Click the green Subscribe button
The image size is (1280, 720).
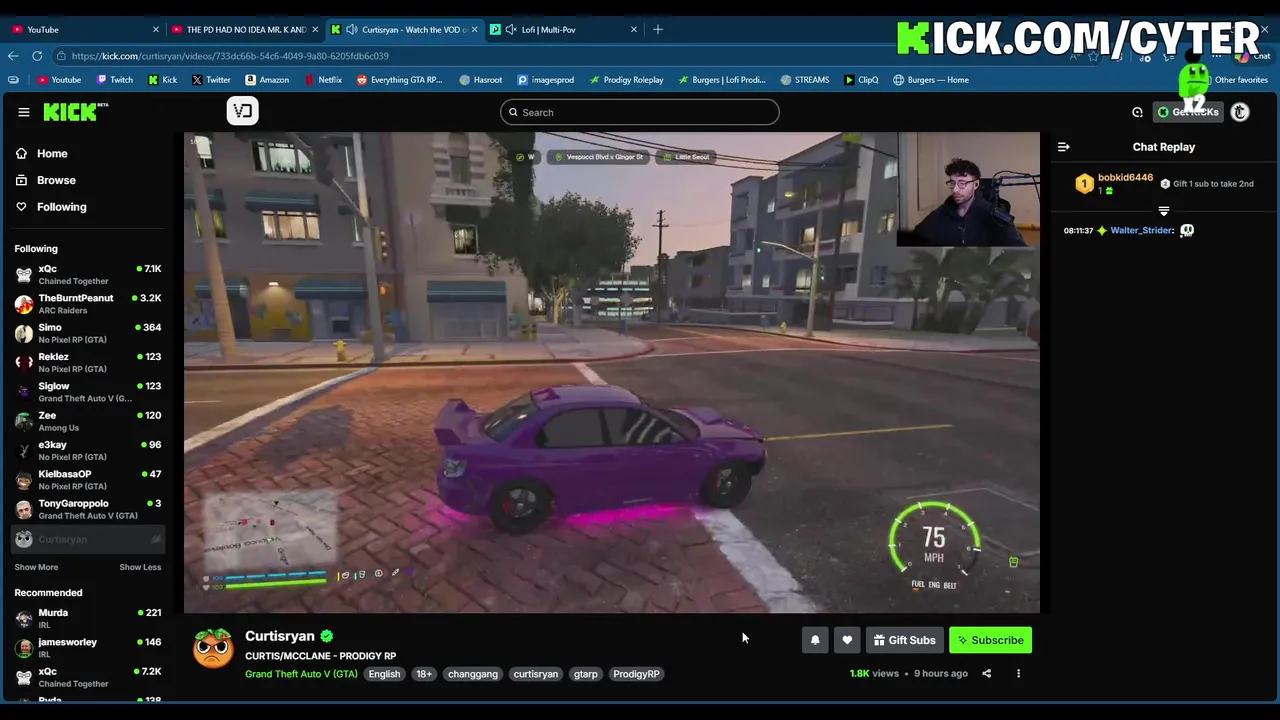(x=990, y=640)
